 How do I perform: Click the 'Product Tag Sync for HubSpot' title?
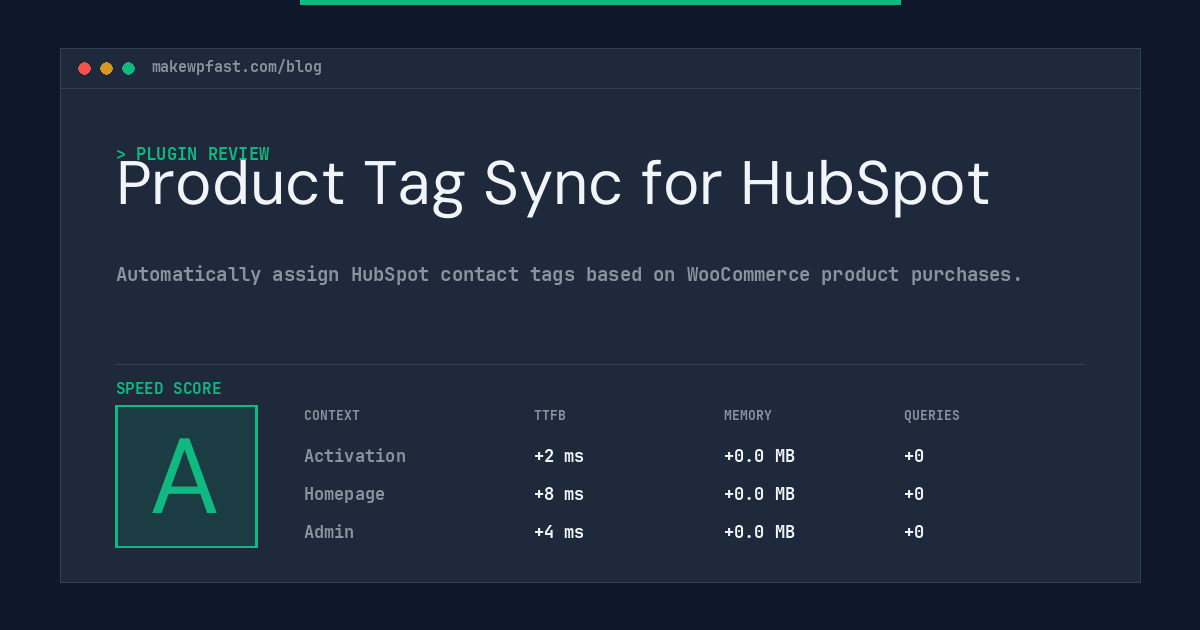coord(553,184)
